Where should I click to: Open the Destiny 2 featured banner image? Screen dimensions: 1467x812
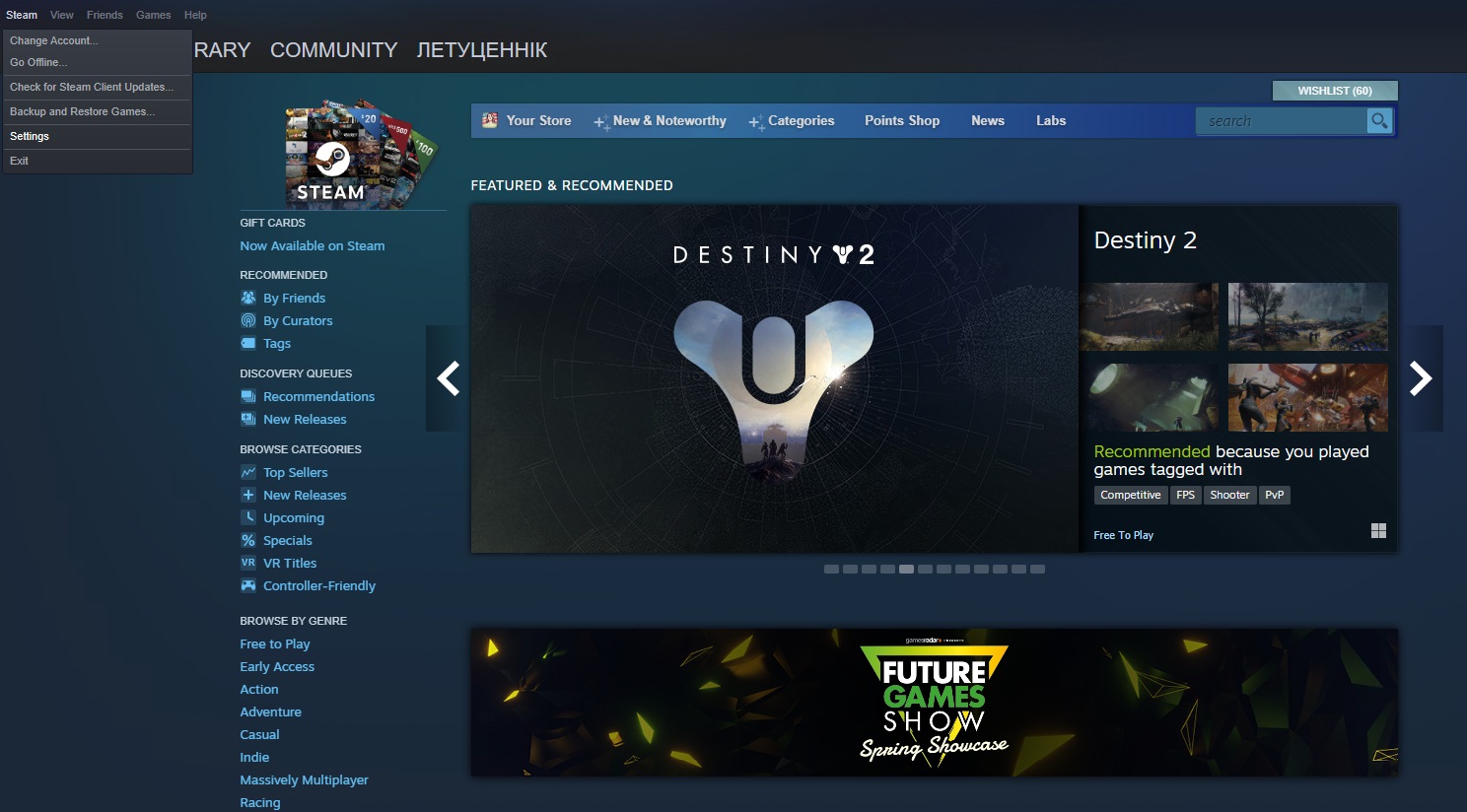click(775, 378)
